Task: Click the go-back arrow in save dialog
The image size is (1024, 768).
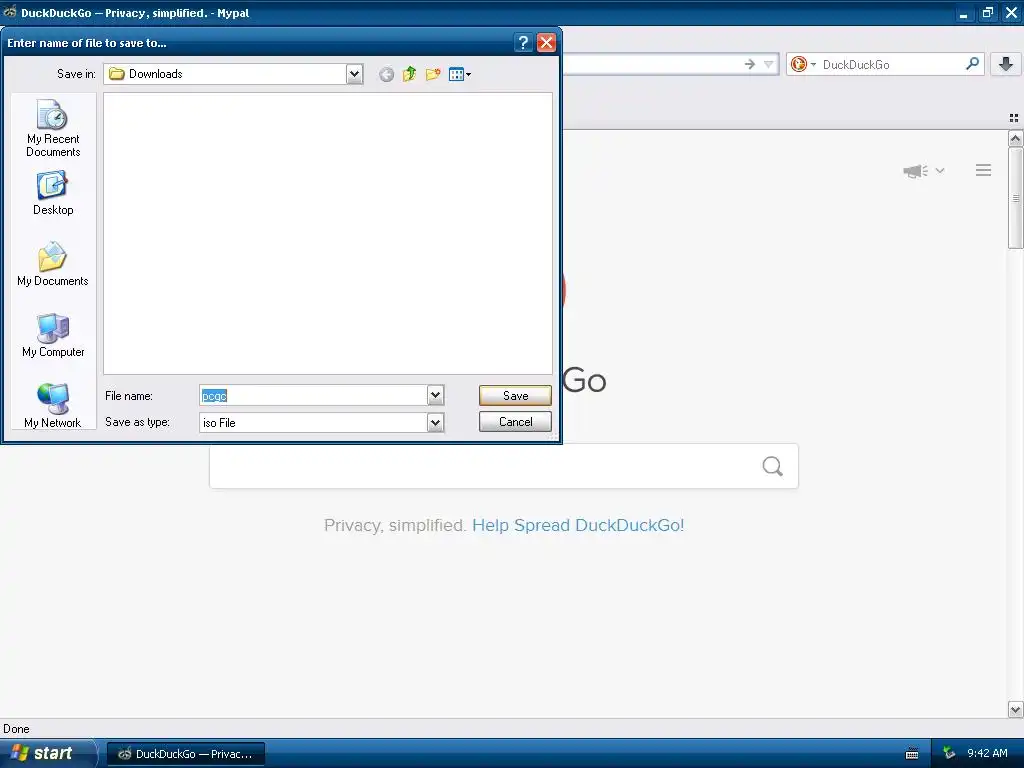Action: tap(387, 74)
